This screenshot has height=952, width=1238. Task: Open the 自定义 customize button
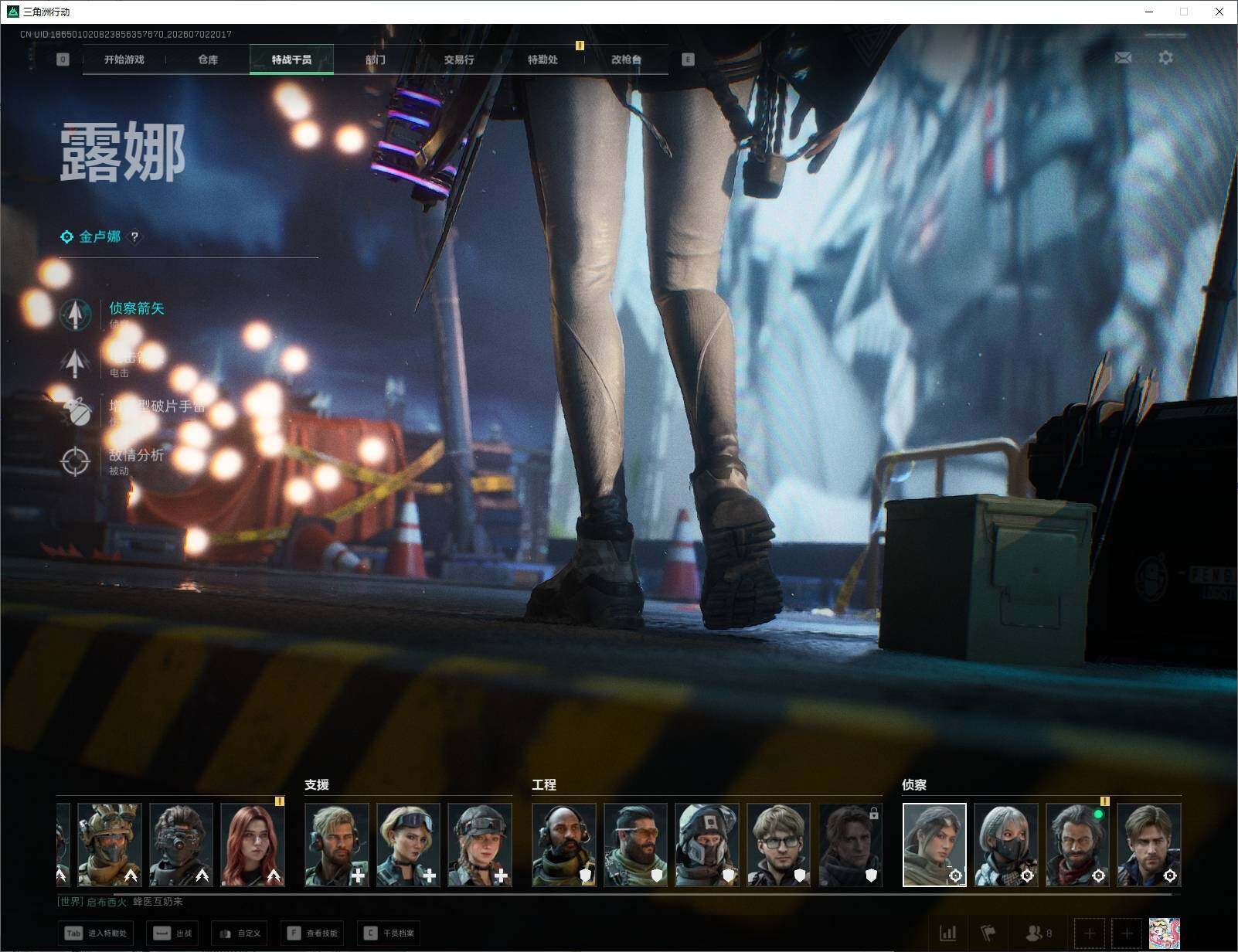click(239, 933)
